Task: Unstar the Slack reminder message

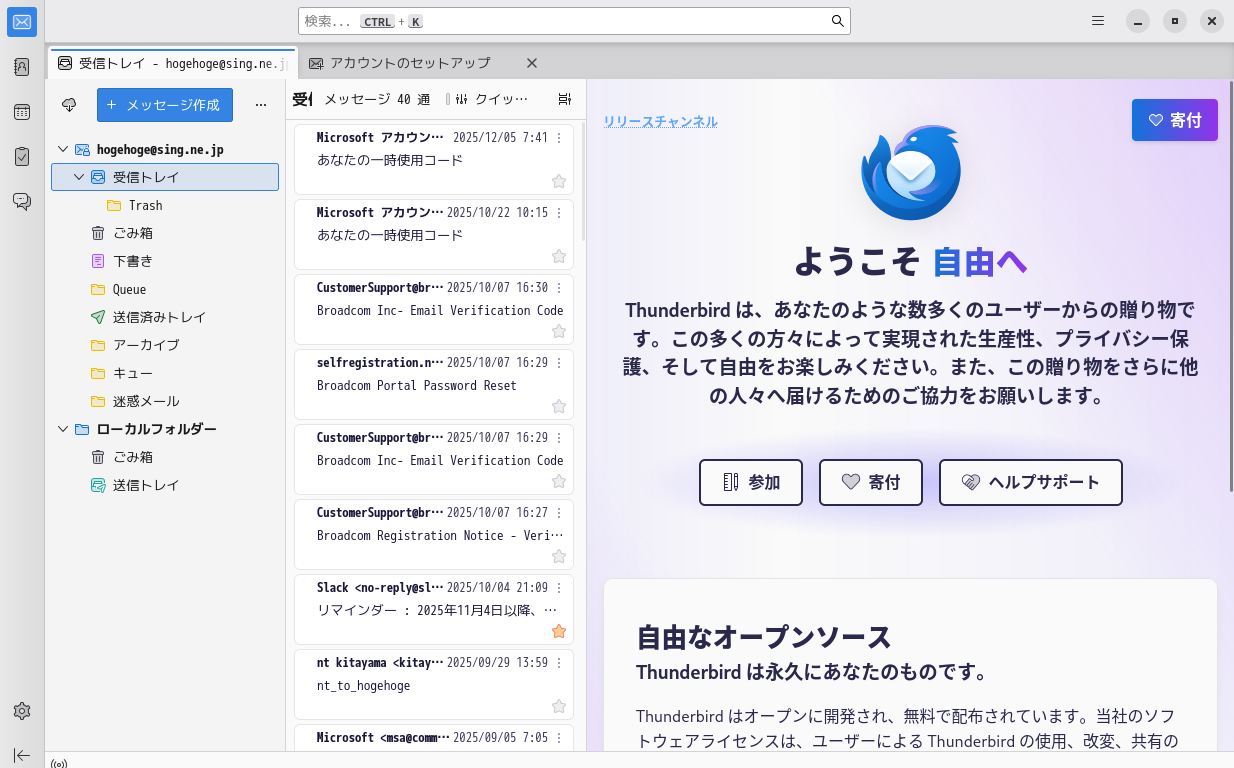Action: click(559, 631)
